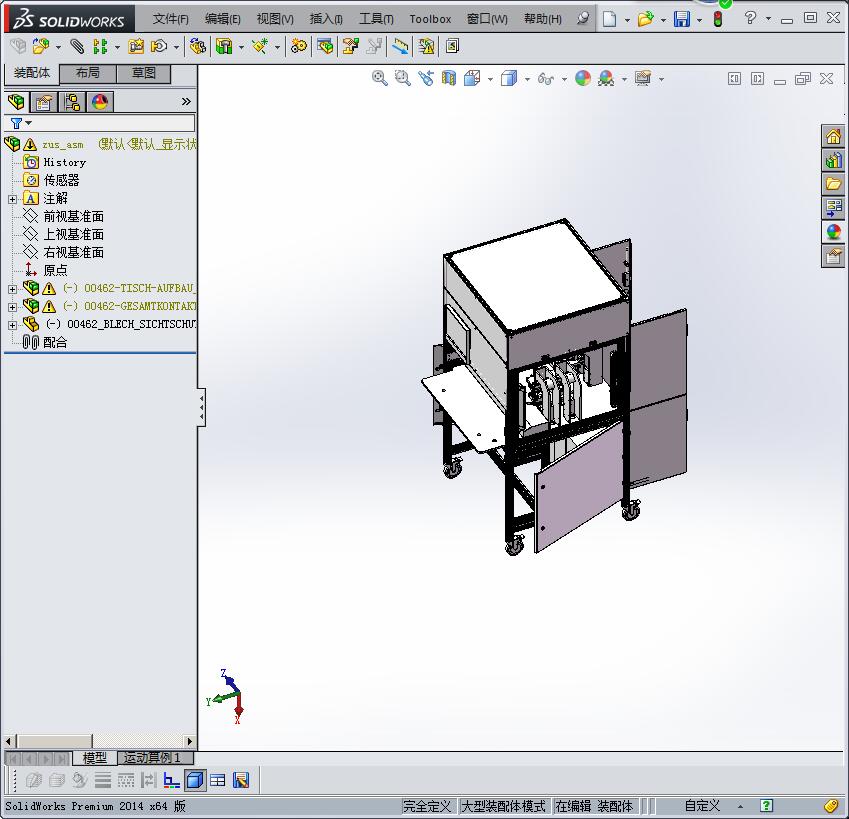
Task: Open the hide/show items dropdown arrow
Action: [564, 80]
